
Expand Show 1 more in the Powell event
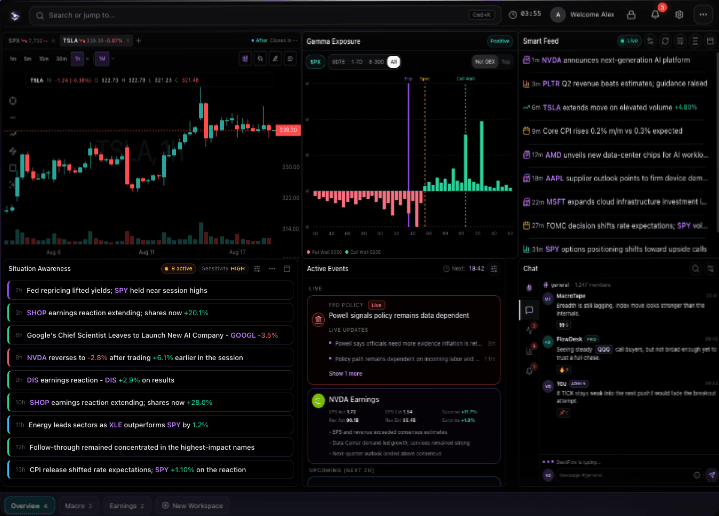[345, 374]
